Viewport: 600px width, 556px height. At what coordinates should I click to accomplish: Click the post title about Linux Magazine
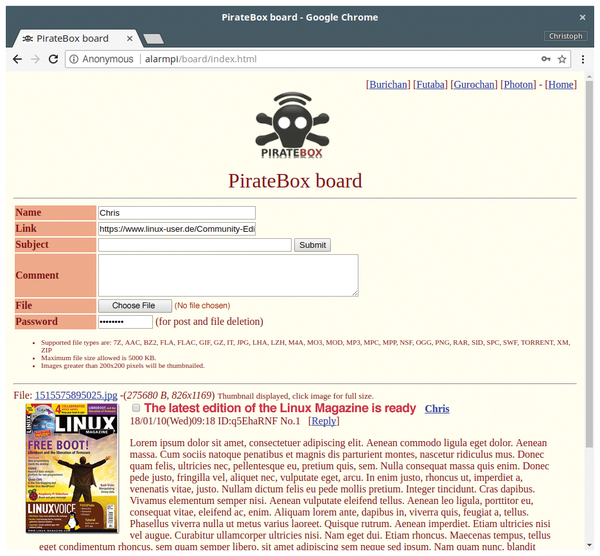click(280, 408)
